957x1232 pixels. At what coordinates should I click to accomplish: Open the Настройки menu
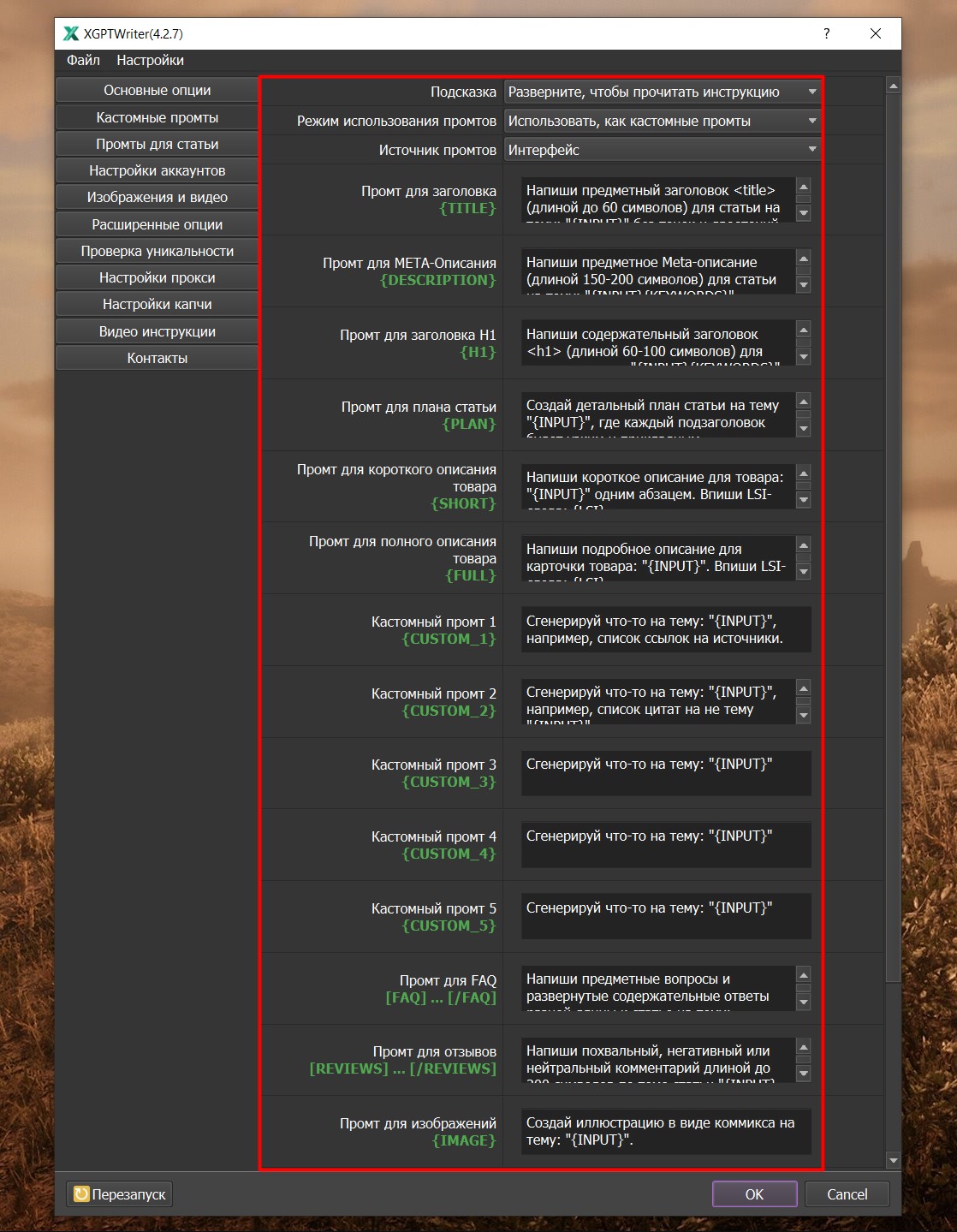150,60
